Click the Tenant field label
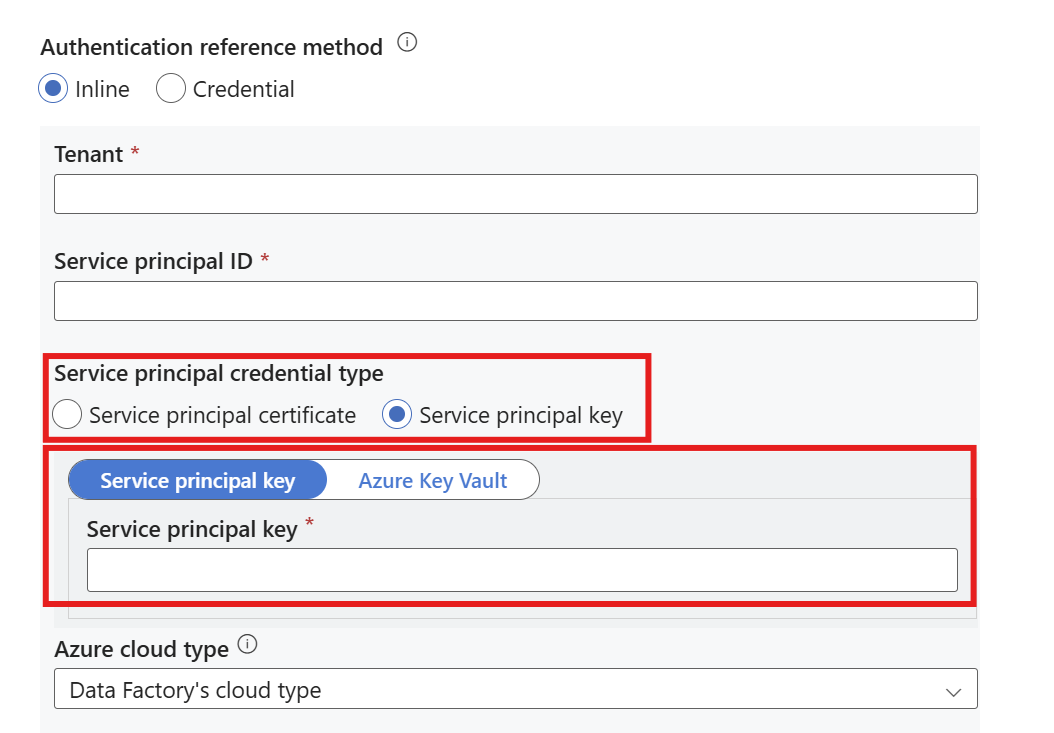 click(88, 154)
